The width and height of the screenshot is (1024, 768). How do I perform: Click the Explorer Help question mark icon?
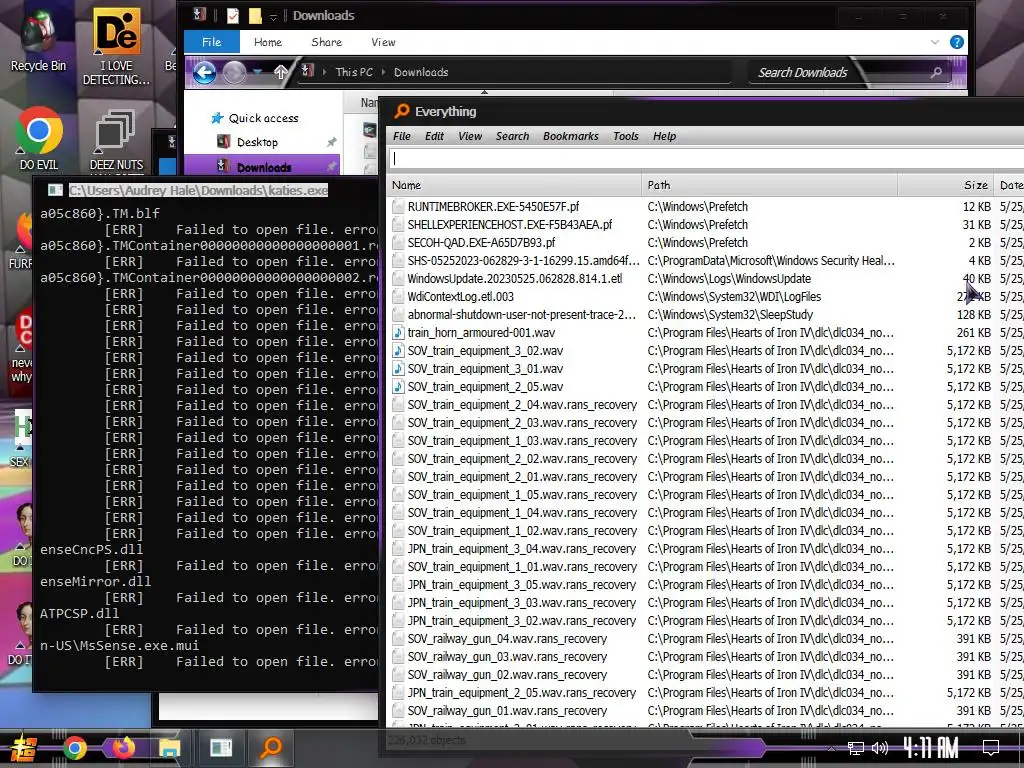click(957, 42)
